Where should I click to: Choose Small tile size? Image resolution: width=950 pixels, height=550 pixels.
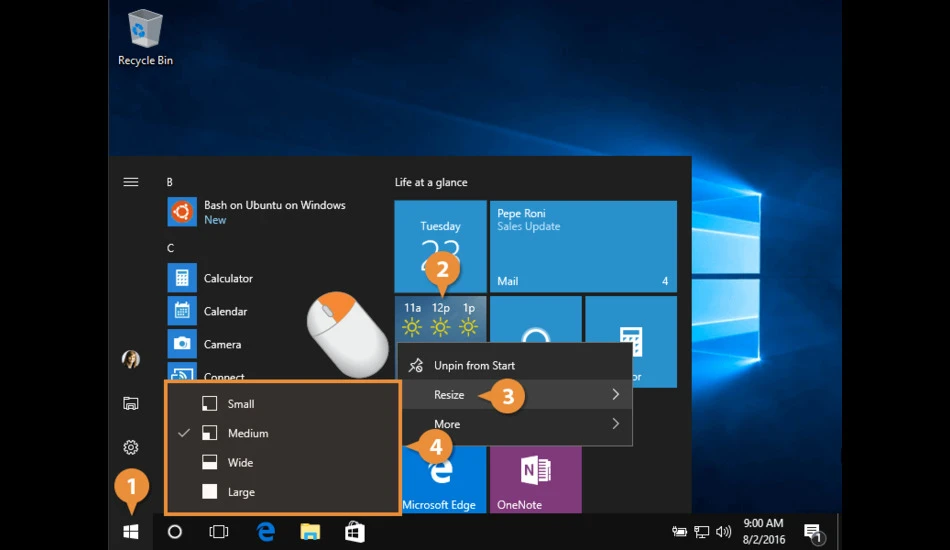pyautogui.click(x=282, y=403)
